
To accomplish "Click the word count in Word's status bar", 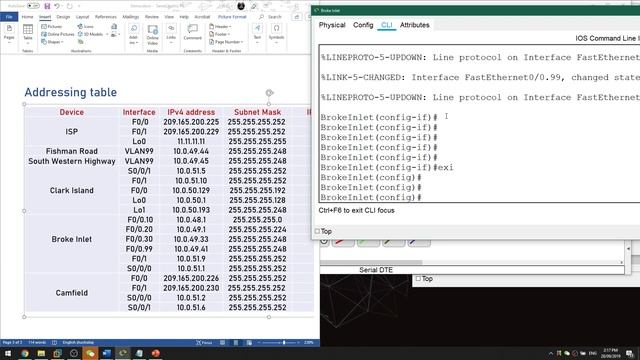I will pyautogui.click(x=37, y=342).
